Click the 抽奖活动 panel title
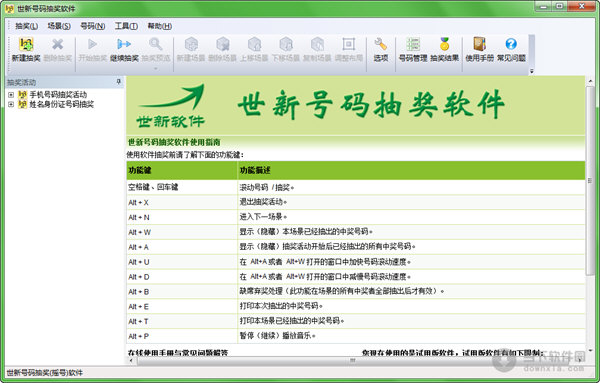This screenshot has width=600, height=383. 21,82
